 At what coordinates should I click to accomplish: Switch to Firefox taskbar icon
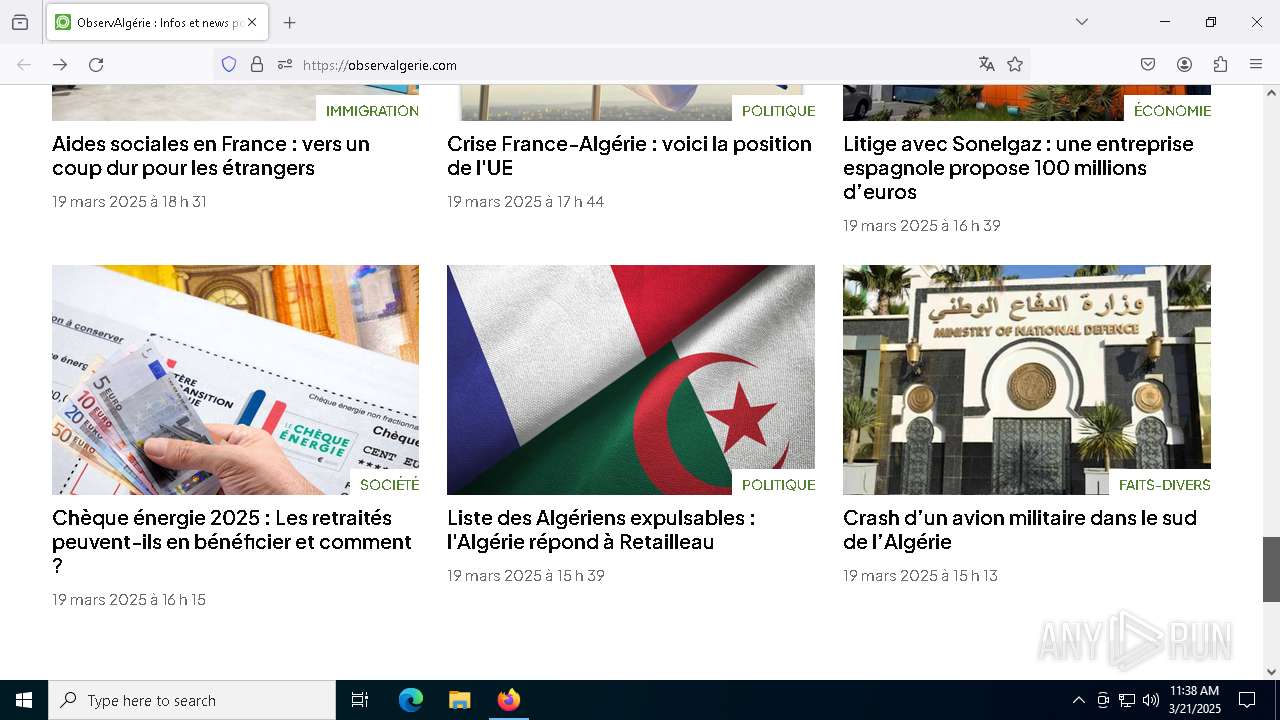coord(508,700)
